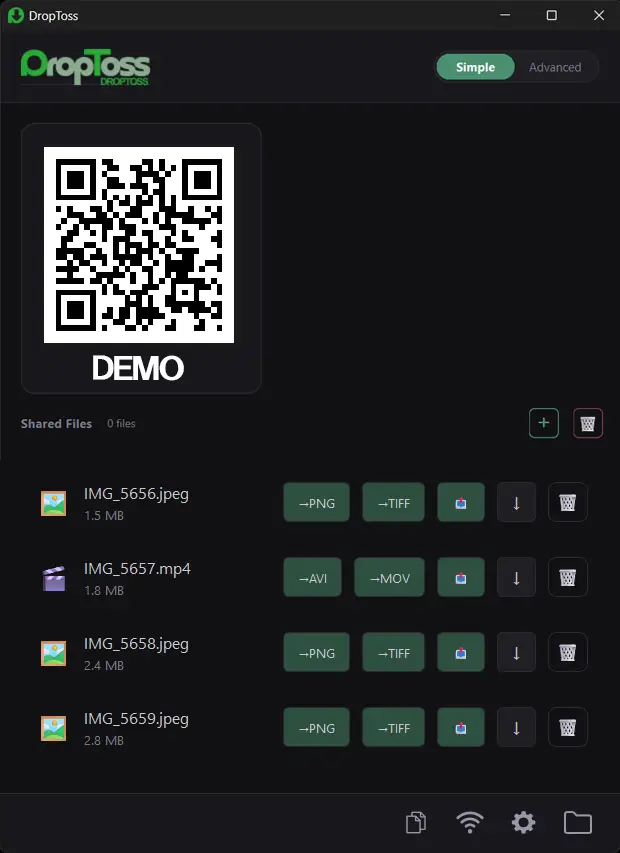Click the add files plus button
This screenshot has width=620, height=853.
tap(544, 423)
